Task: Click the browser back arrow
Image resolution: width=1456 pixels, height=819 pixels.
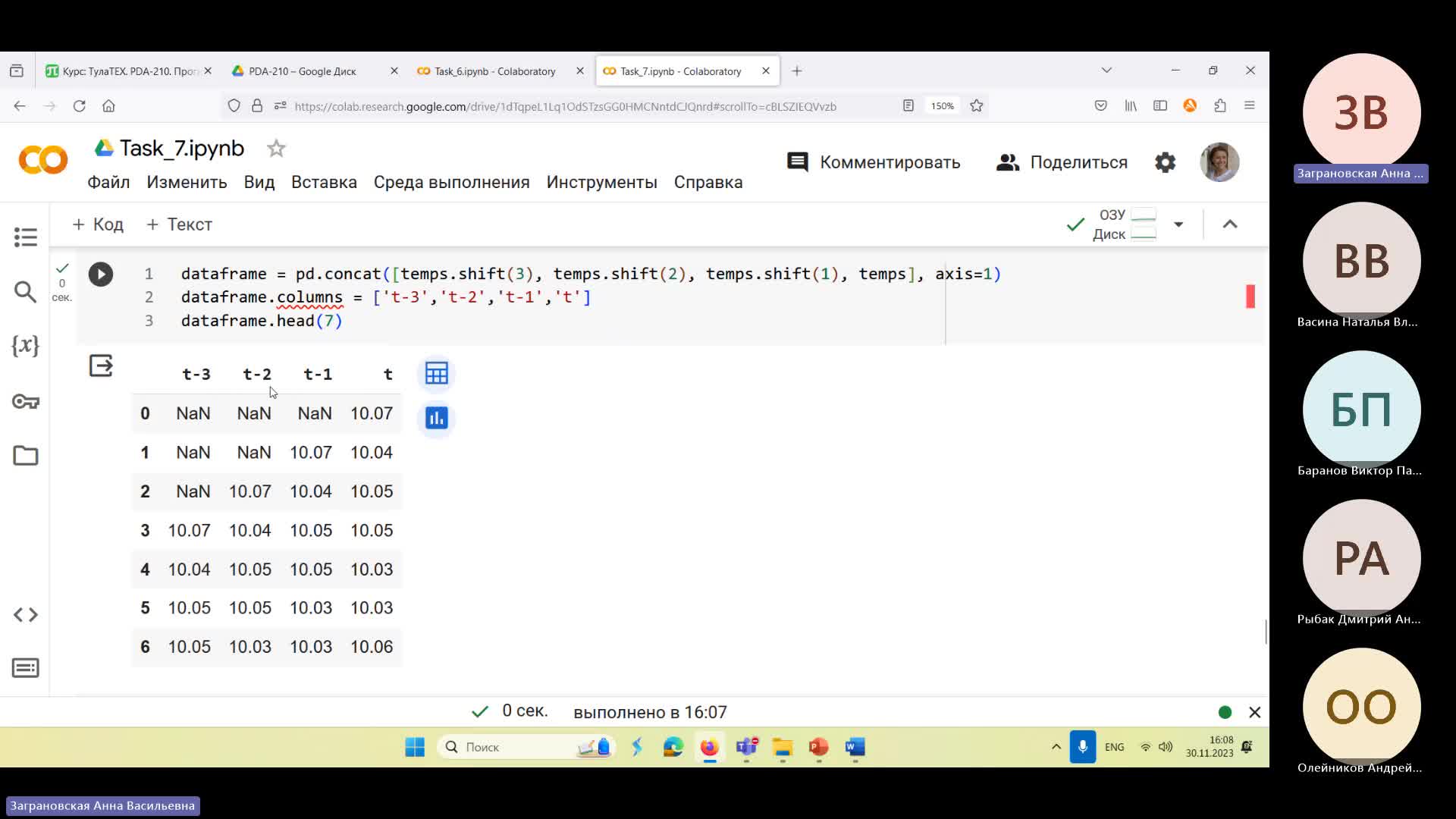Action: (x=20, y=106)
